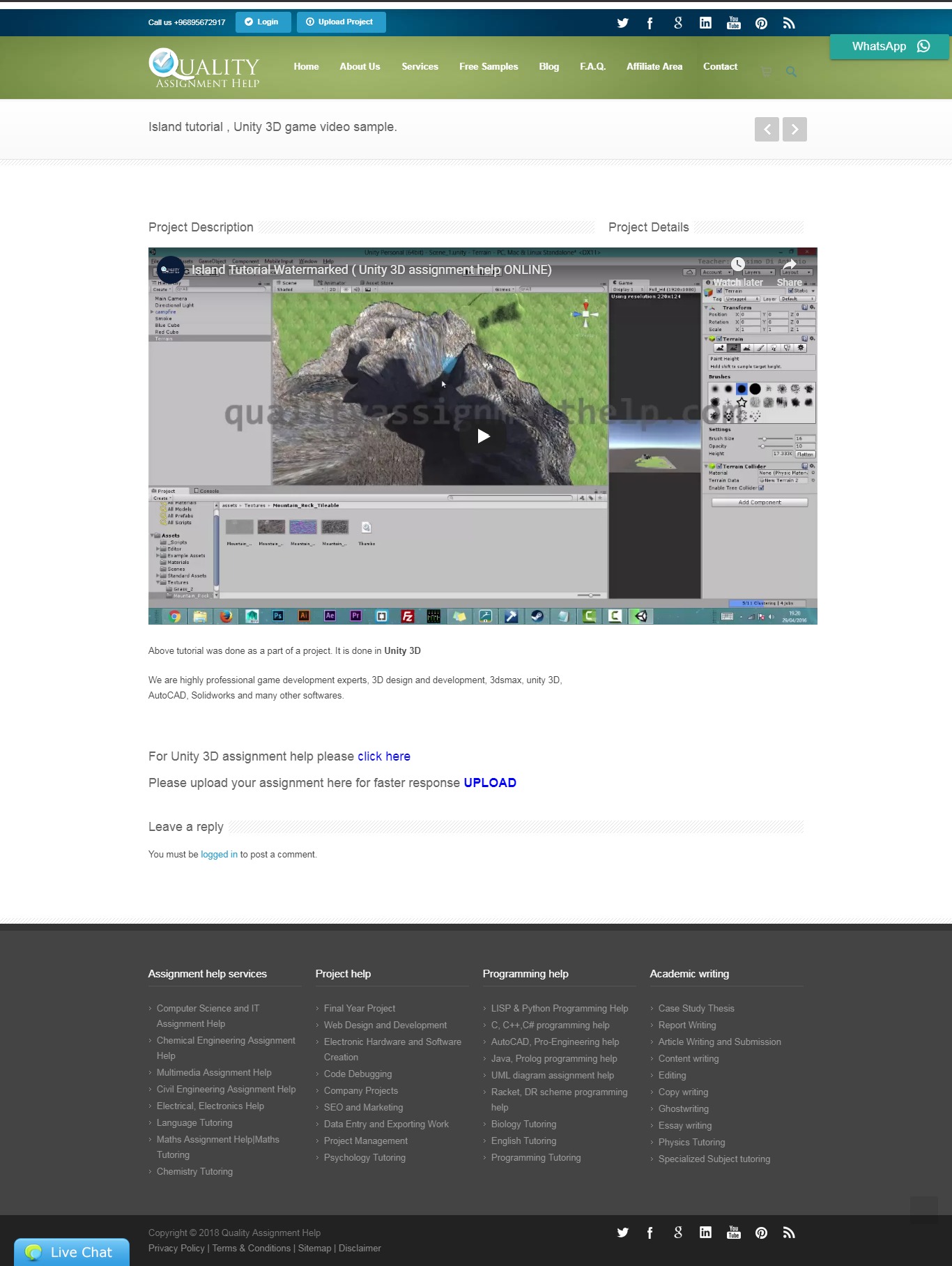Click the Upload Project button

click(x=341, y=22)
